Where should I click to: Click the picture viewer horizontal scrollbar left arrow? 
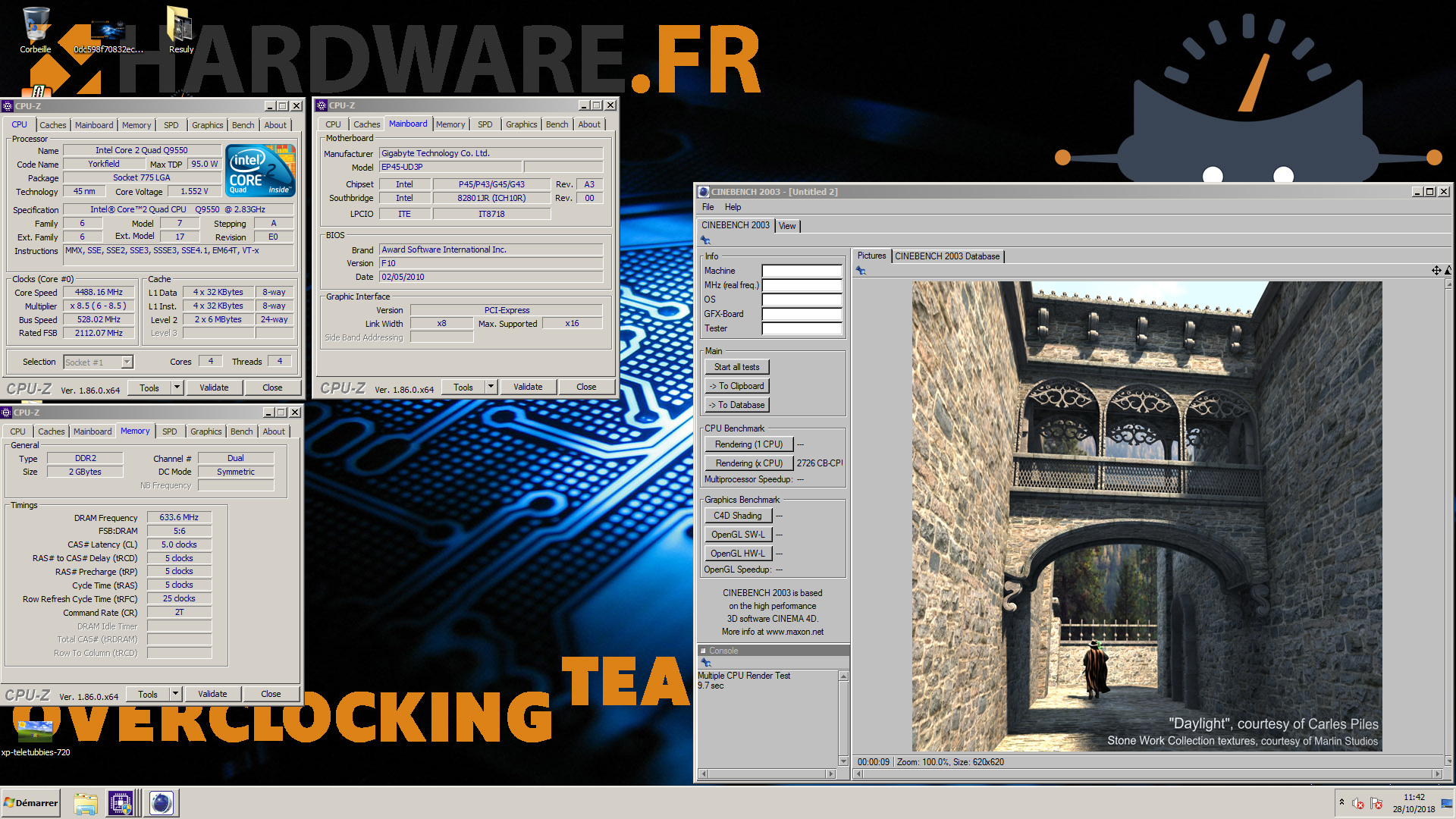point(858,773)
